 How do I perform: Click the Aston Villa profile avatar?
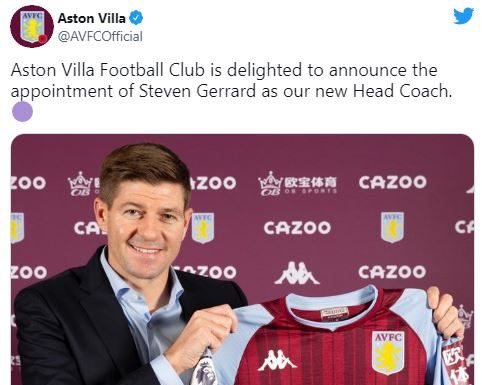point(32,26)
